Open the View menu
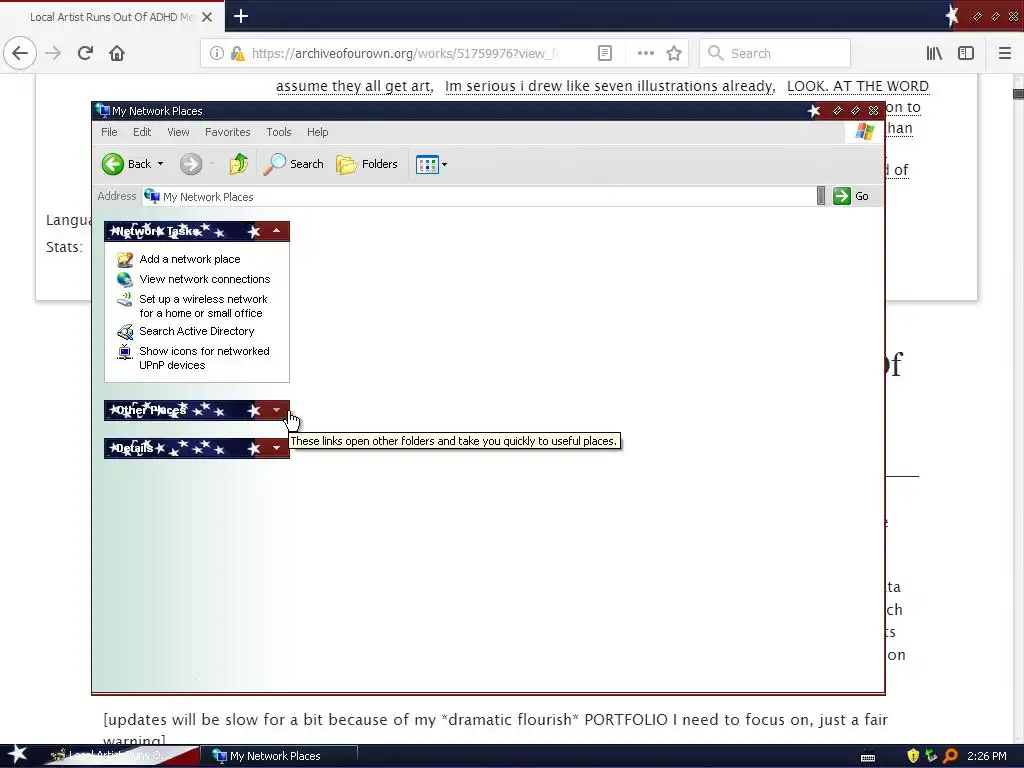The height and width of the screenshot is (768, 1024). tap(178, 132)
